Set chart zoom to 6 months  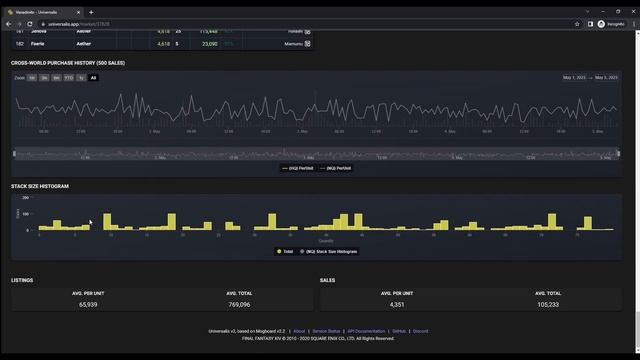click(x=56, y=78)
